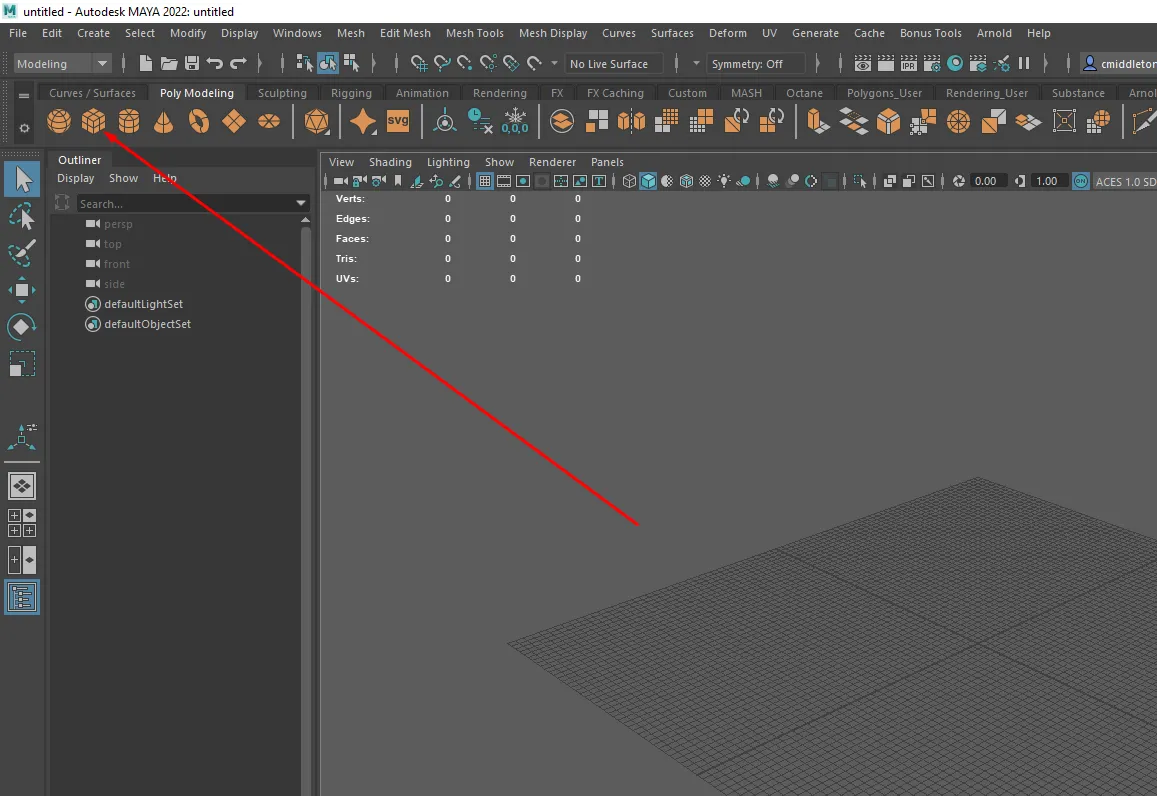Click the four view layout button

[x=22, y=523]
